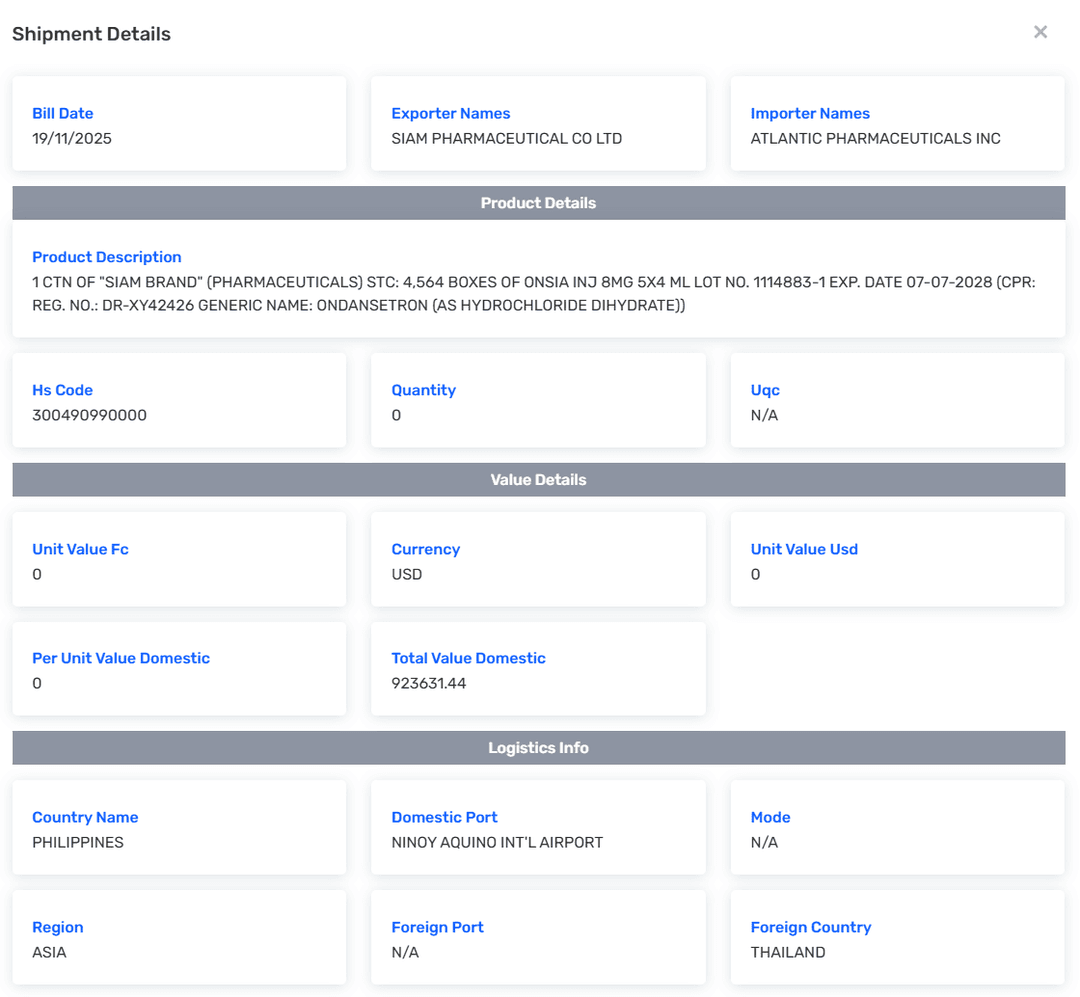Click the Product Details section header

coord(538,203)
